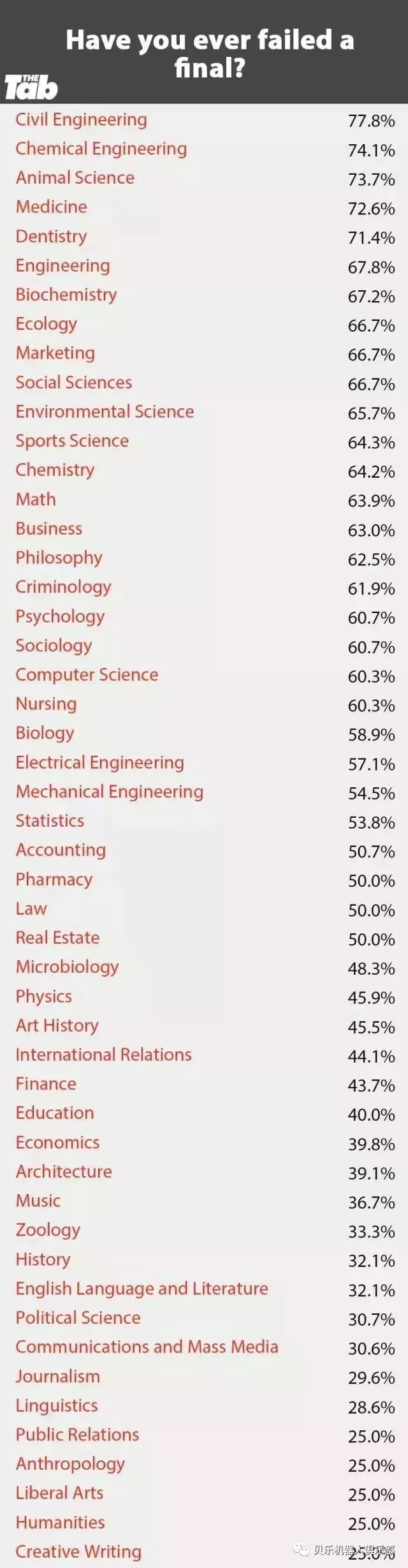This screenshot has height=1568, width=408.
Task: Click the 'Have you ever failed a final?' title
Action: click(210, 54)
